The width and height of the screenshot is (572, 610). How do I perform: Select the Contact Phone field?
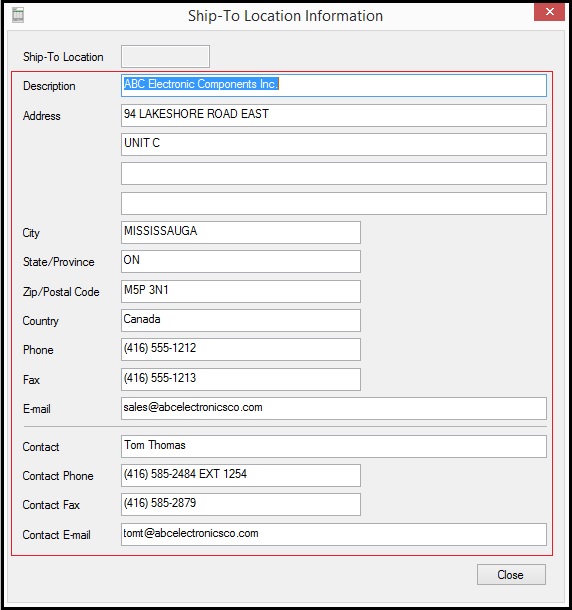pyautogui.click(x=241, y=475)
